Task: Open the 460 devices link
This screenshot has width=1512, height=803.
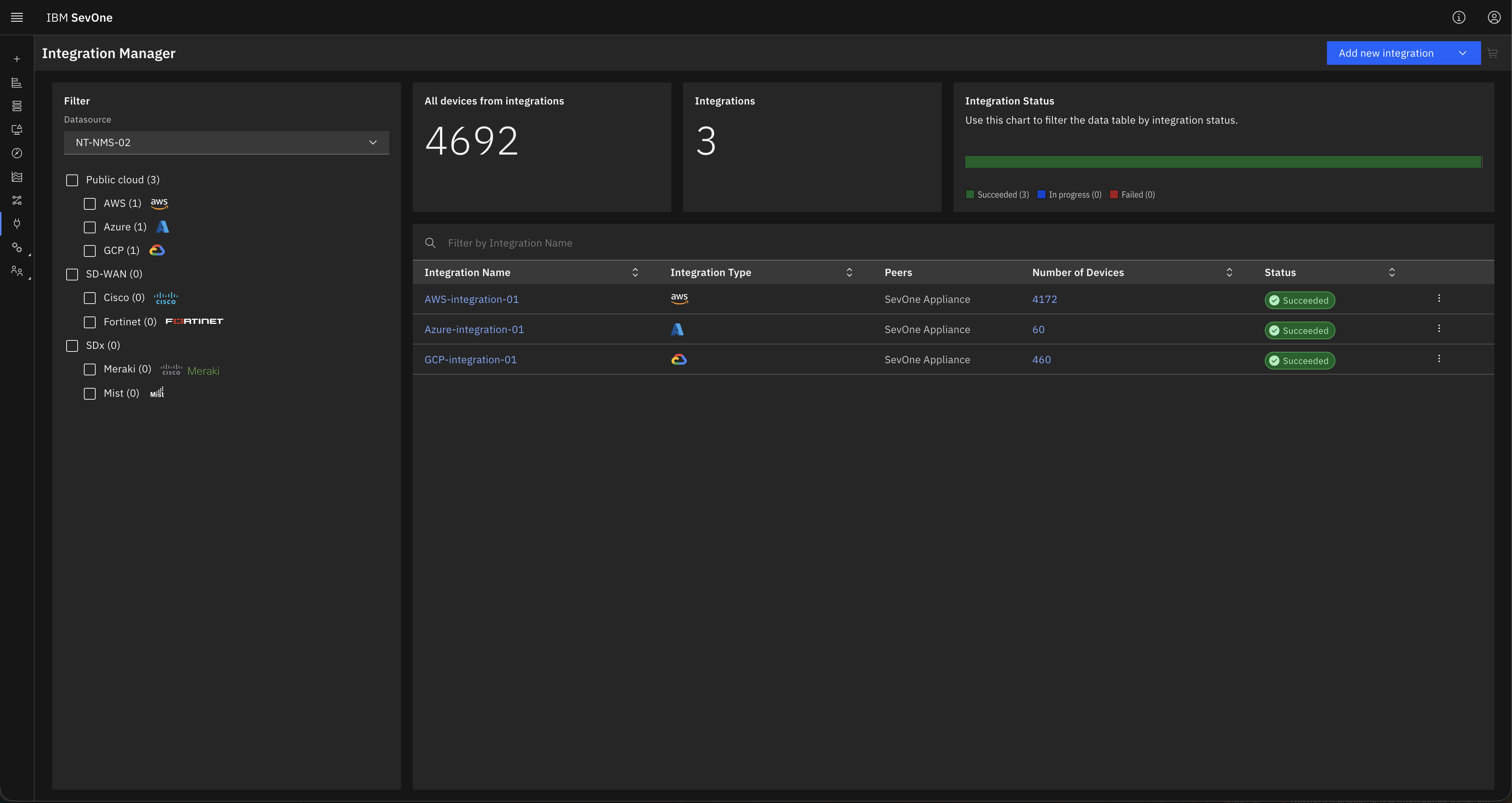Action: click(x=1042, y=360)
